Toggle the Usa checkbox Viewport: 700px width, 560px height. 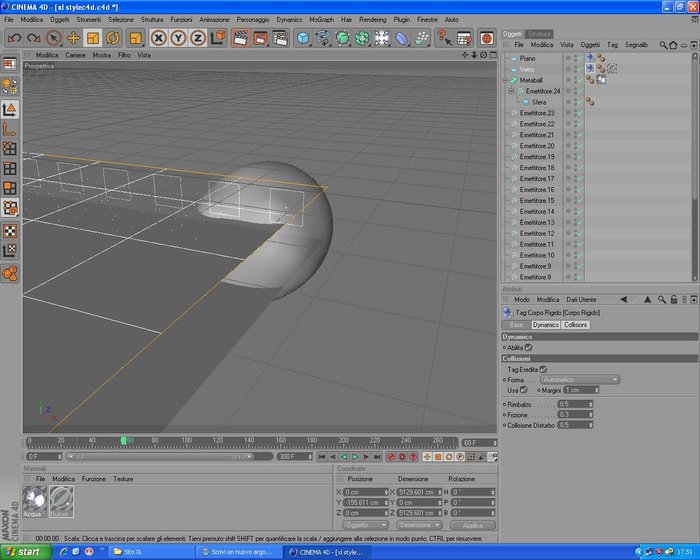click(523, 390)
